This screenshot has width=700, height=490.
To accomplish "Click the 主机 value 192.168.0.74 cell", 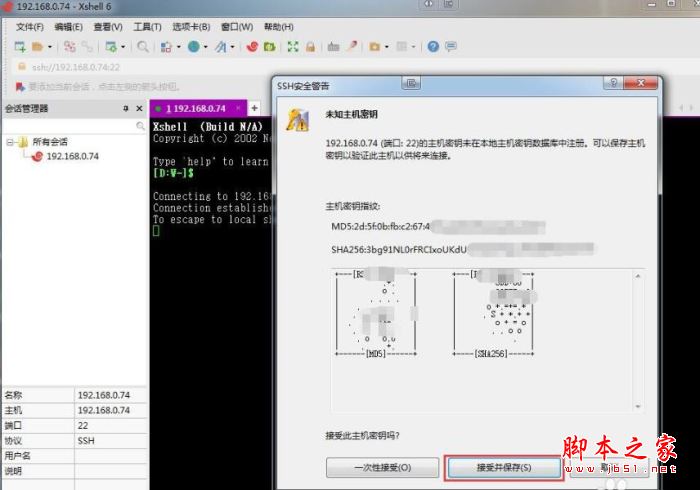I will (x=110, y=411).
